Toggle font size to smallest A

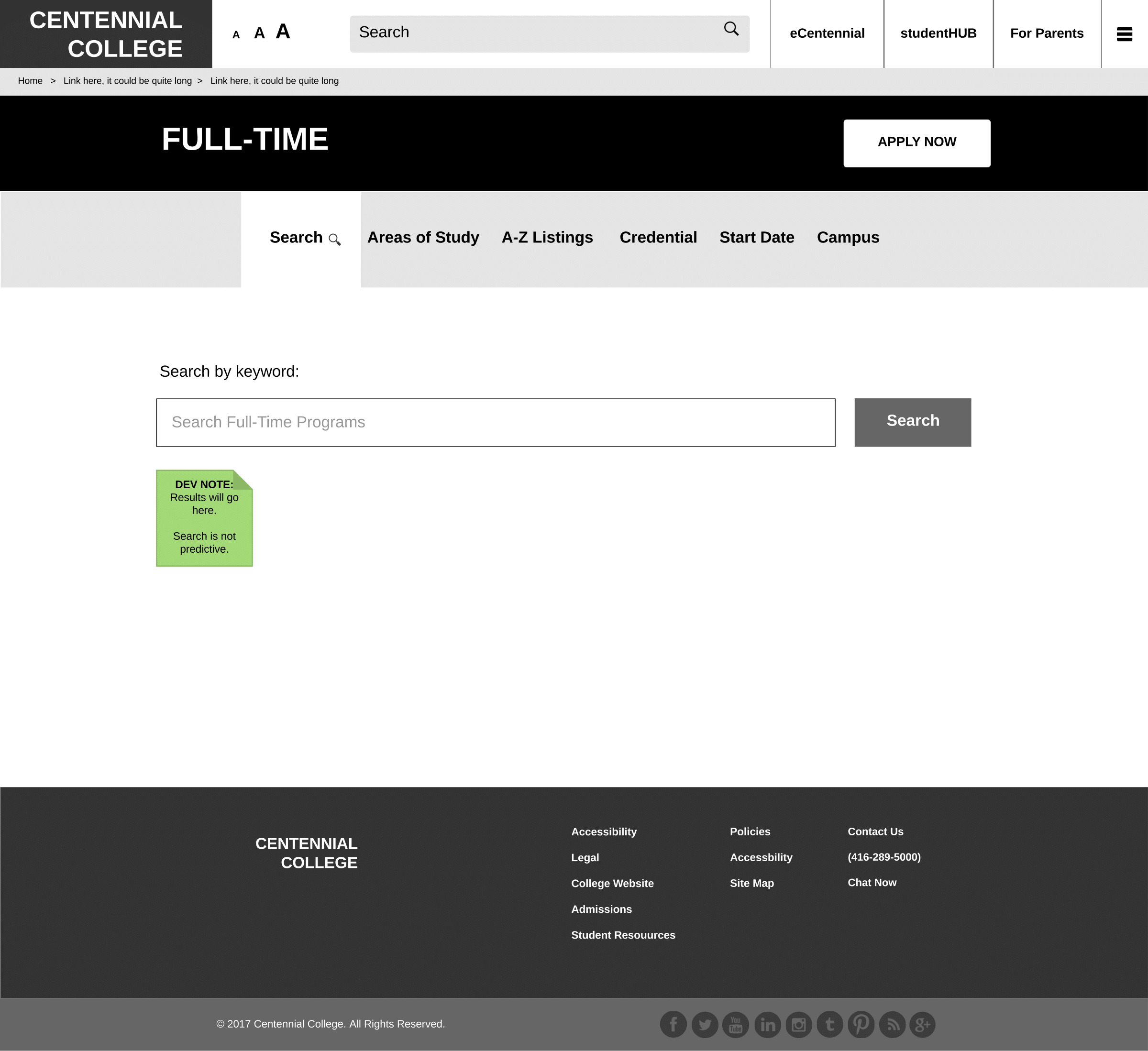click(237, 34)
